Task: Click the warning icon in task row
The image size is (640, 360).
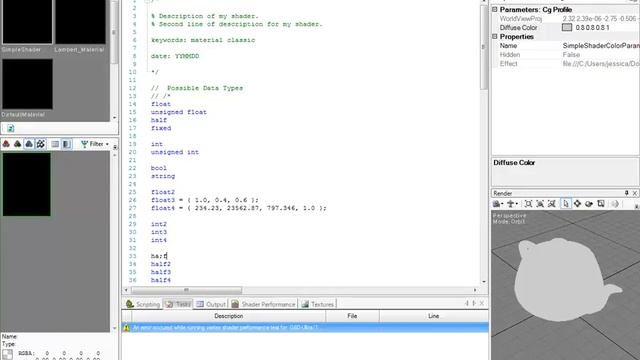Action: [127, 327]
